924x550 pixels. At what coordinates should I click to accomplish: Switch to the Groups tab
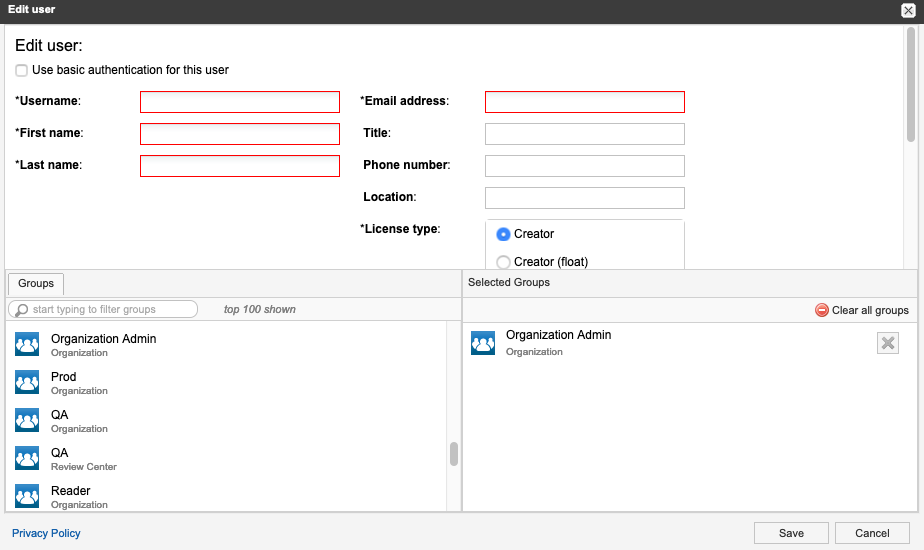click(x=36, y=284)
